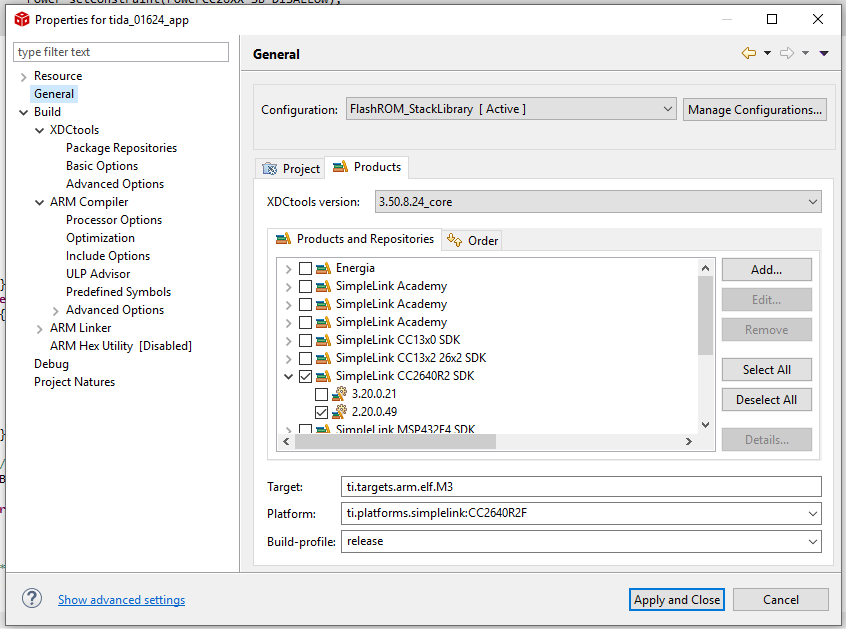Collapse the XDCtools tree node
Image resolution: width=846 pixels, height=629 pixels.
pos(39,130)
